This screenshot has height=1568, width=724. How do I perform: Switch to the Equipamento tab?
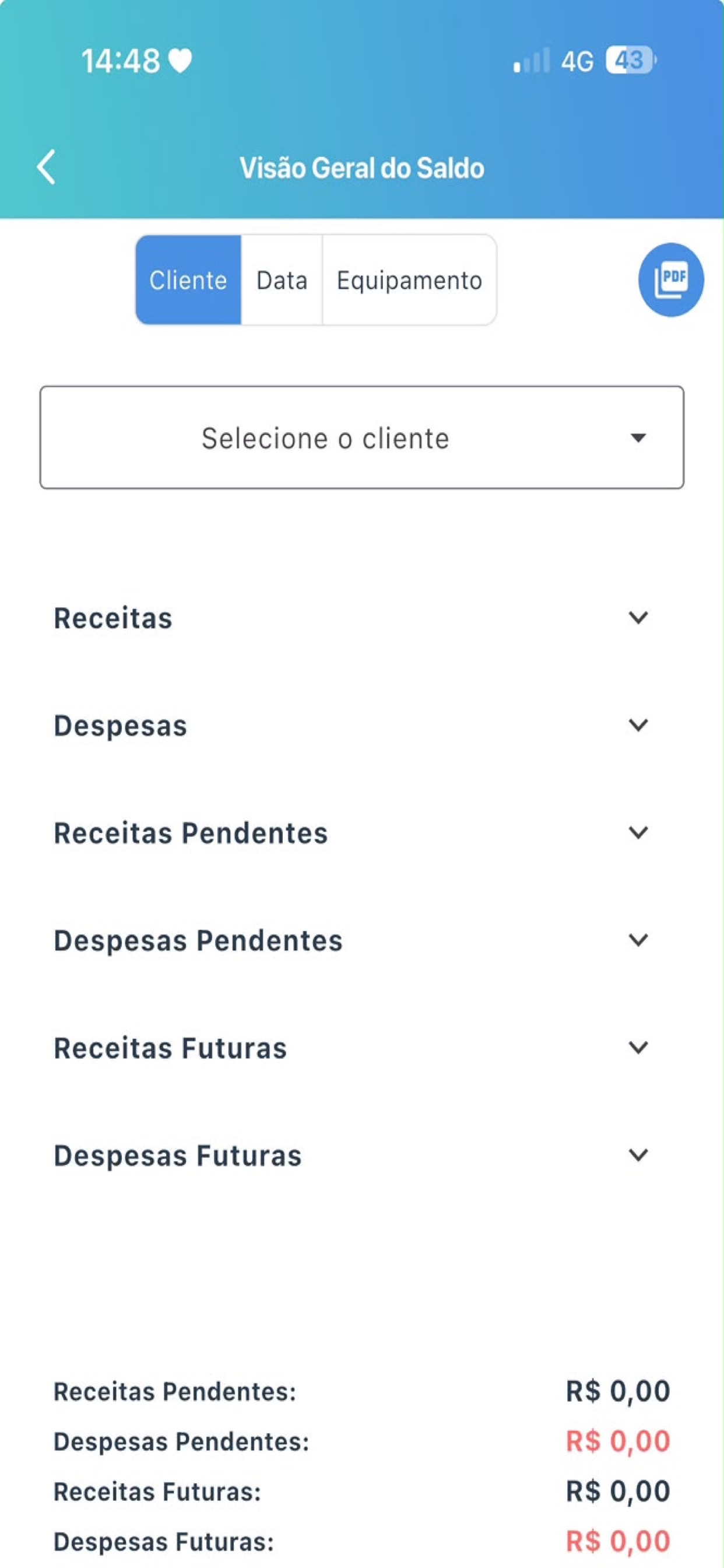(409, 280)
